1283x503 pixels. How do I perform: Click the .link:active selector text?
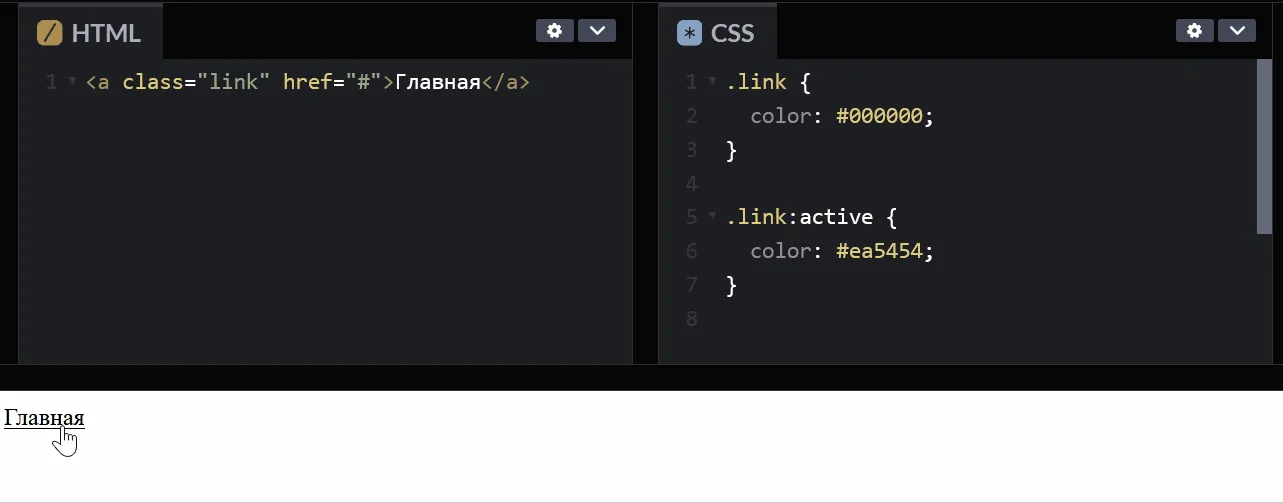coord(799,217)
